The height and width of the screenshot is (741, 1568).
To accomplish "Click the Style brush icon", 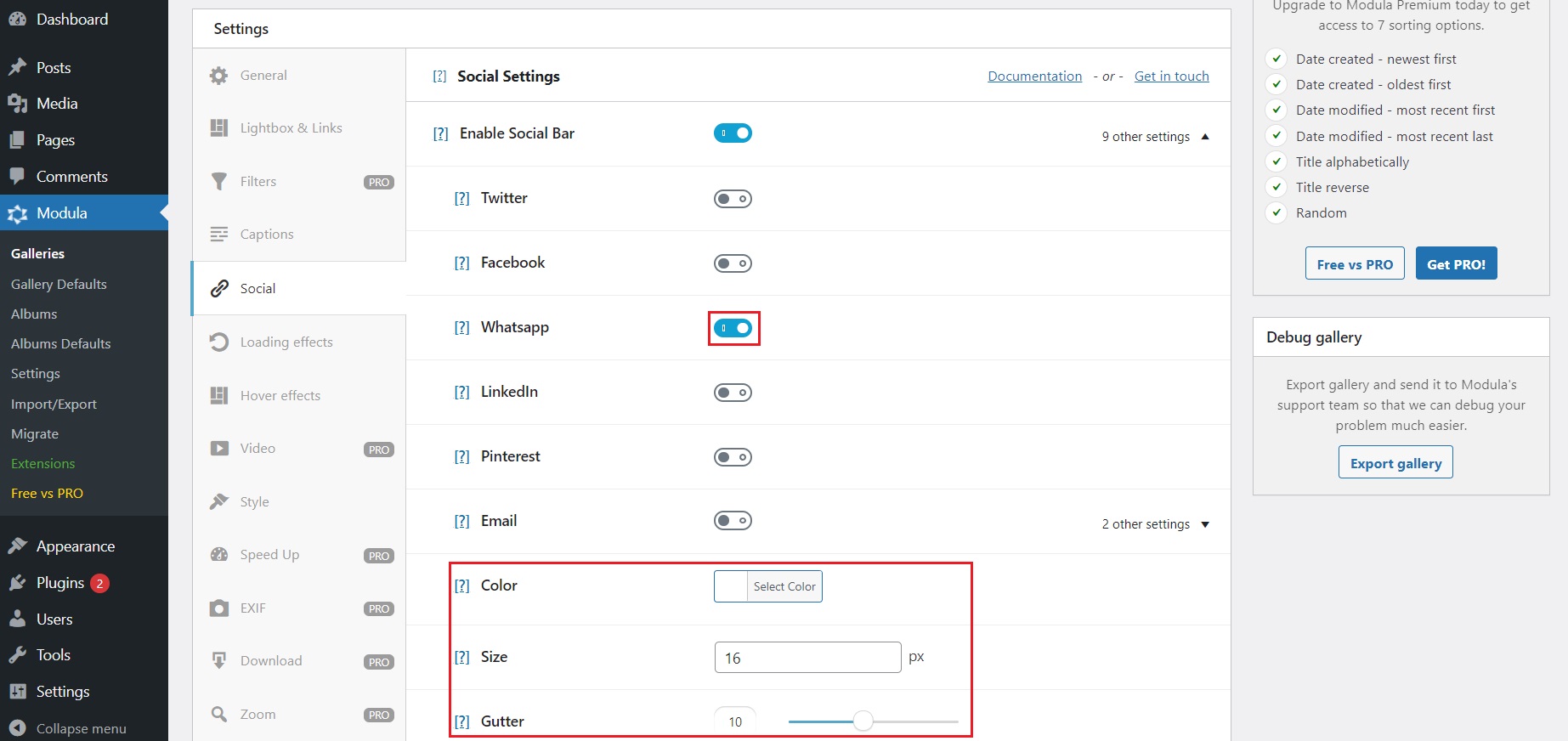I will click(218, 502).
